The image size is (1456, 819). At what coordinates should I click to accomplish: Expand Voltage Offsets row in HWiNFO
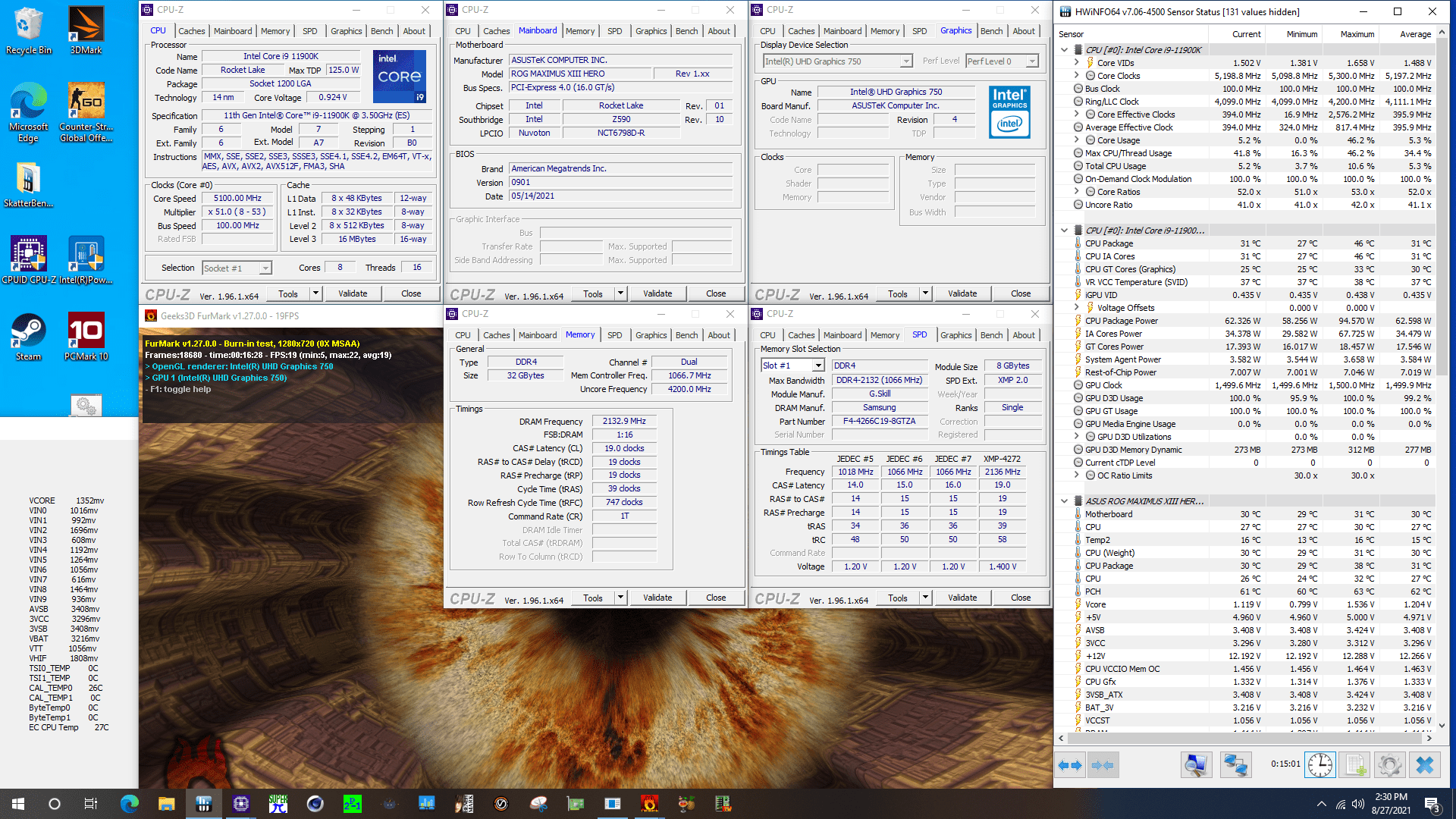tap(1077, 308)
